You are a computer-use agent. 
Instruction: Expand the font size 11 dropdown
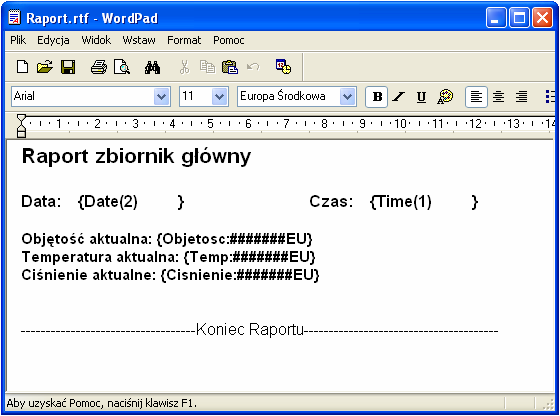pyautogui.click(x=219, y=96)
